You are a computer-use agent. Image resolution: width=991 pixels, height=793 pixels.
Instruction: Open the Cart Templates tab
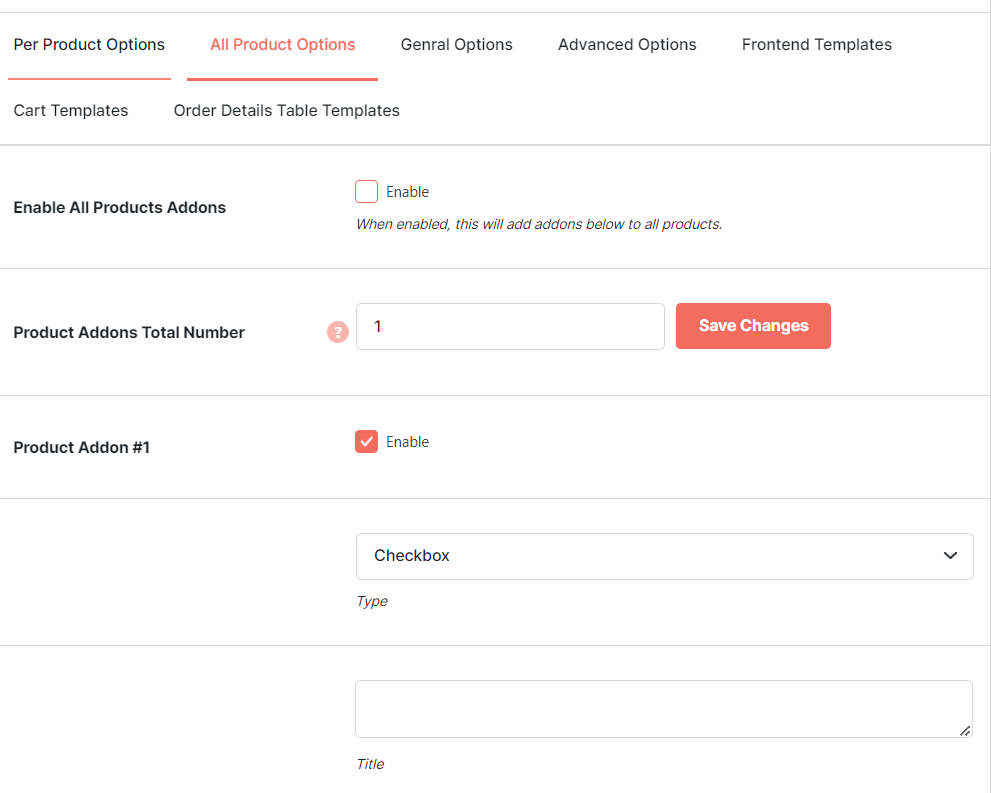point(71,111)
